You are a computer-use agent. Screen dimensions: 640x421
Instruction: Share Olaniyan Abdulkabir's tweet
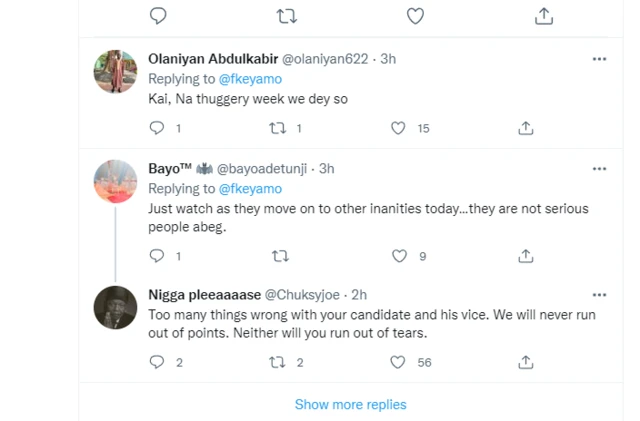click(x=526, y=128)
